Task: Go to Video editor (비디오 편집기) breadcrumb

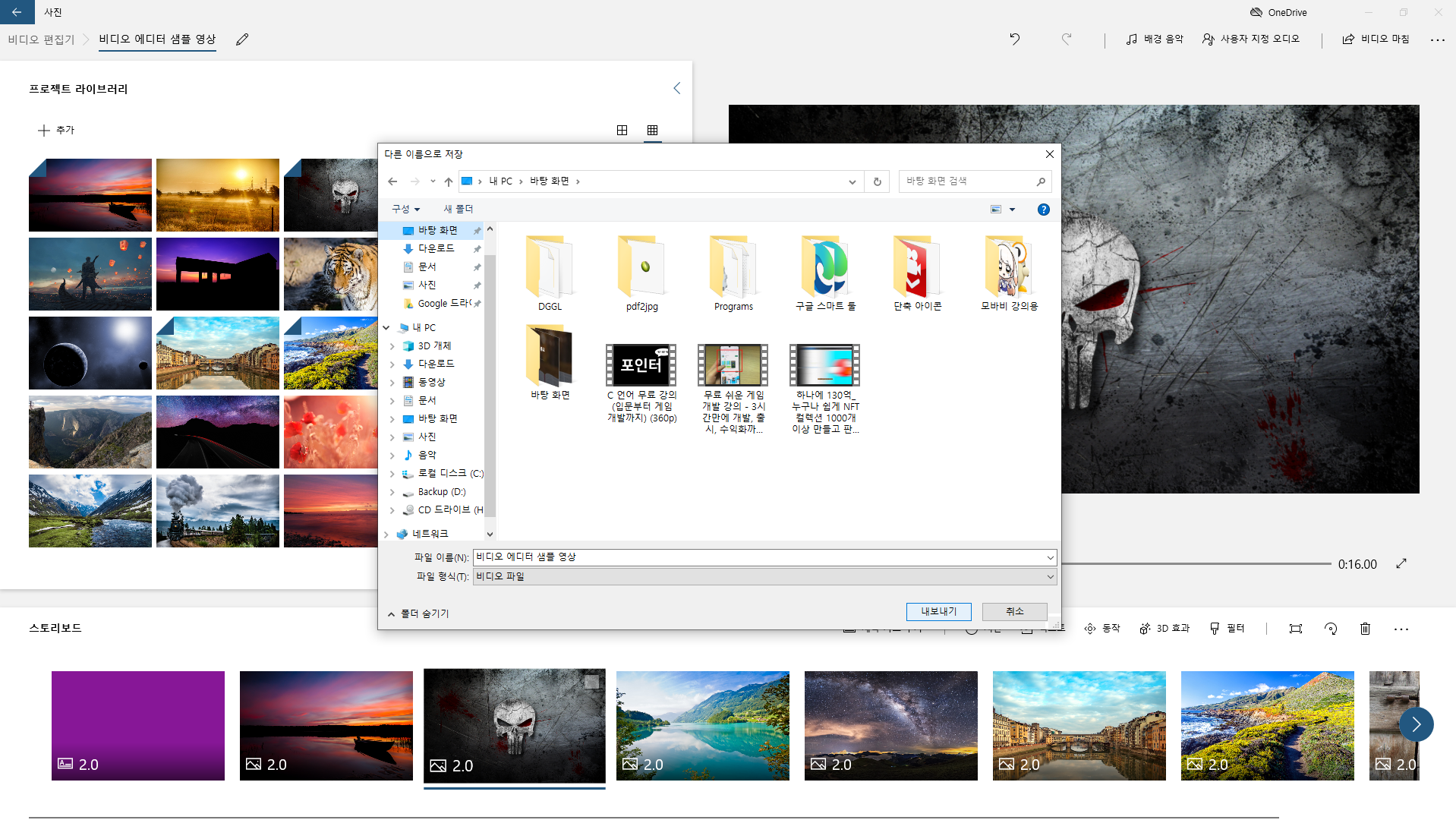Action: click(42, 39)
